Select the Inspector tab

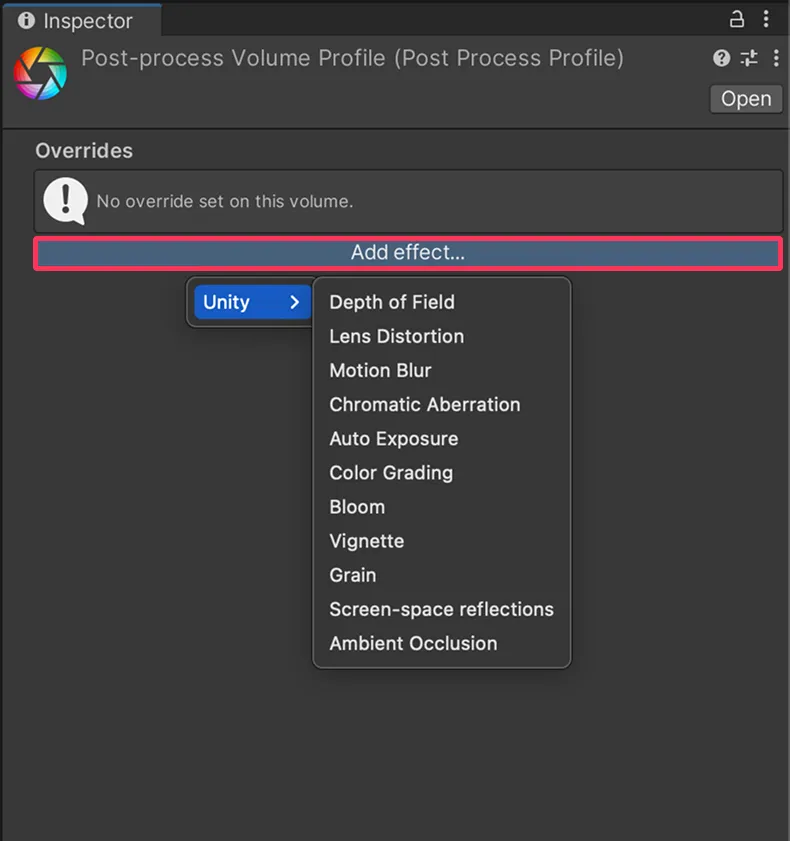81,21
